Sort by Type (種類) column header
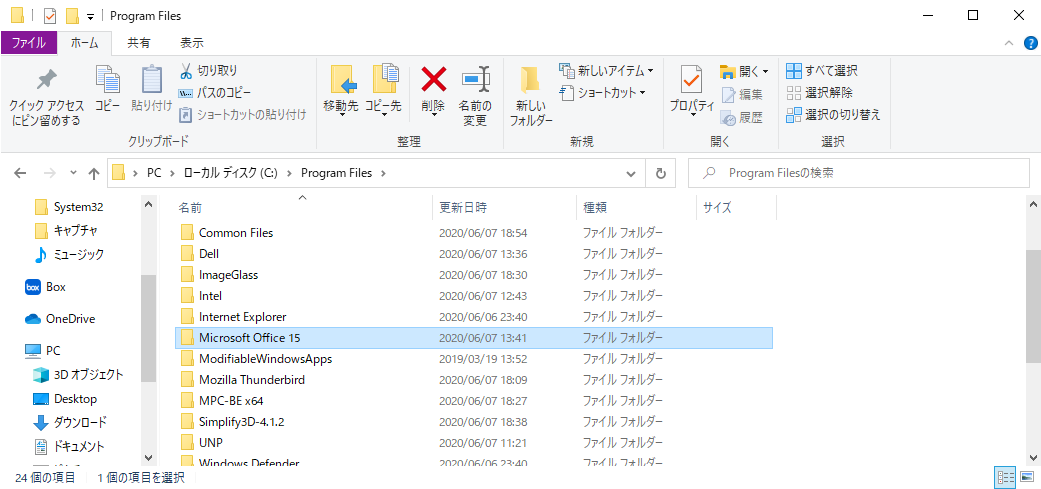This screenshot has width=1041, height=489. pyautogui.click(x=636, y=208)
